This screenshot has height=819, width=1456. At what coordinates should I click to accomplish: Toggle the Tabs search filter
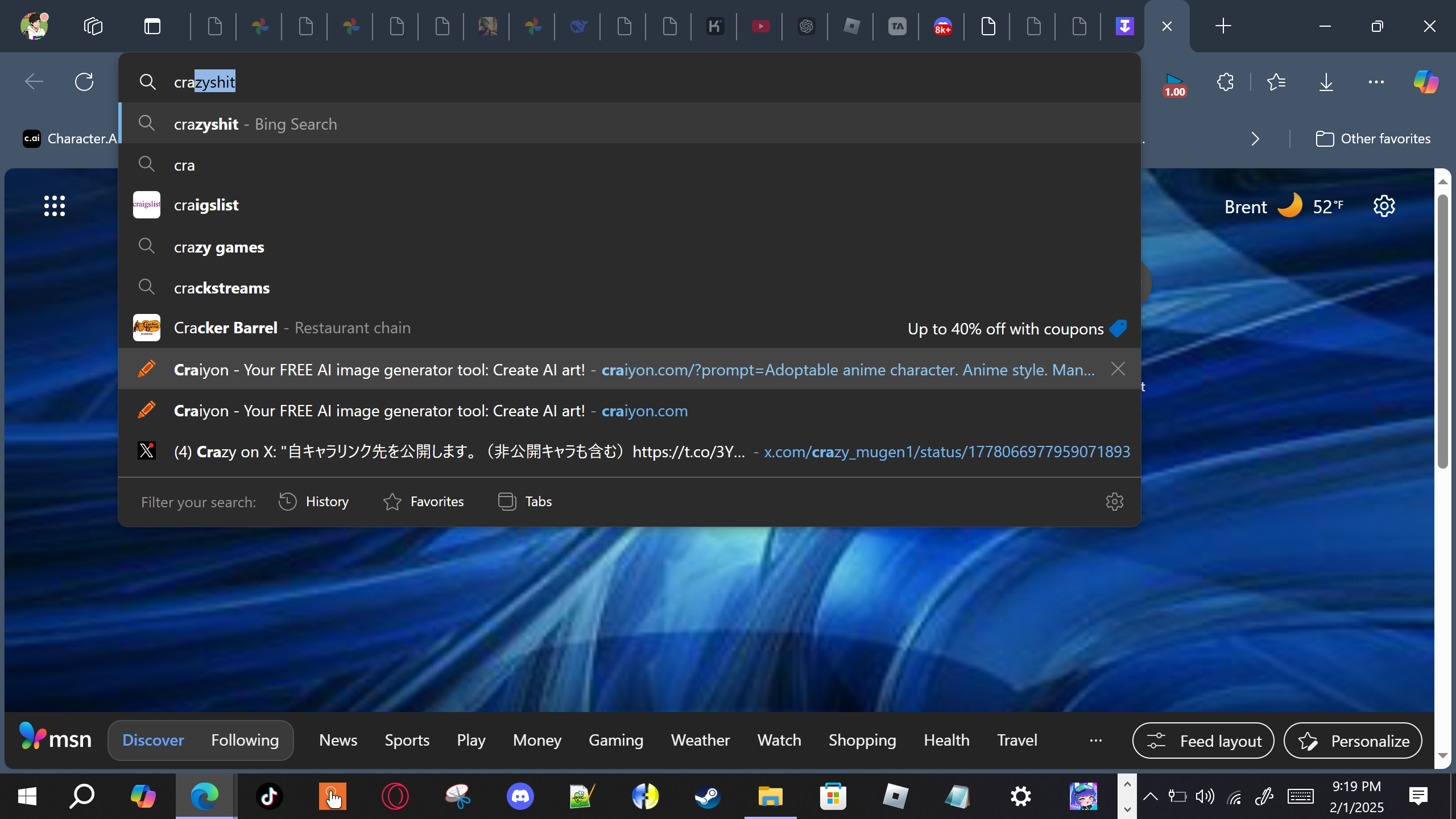[525, 502]
